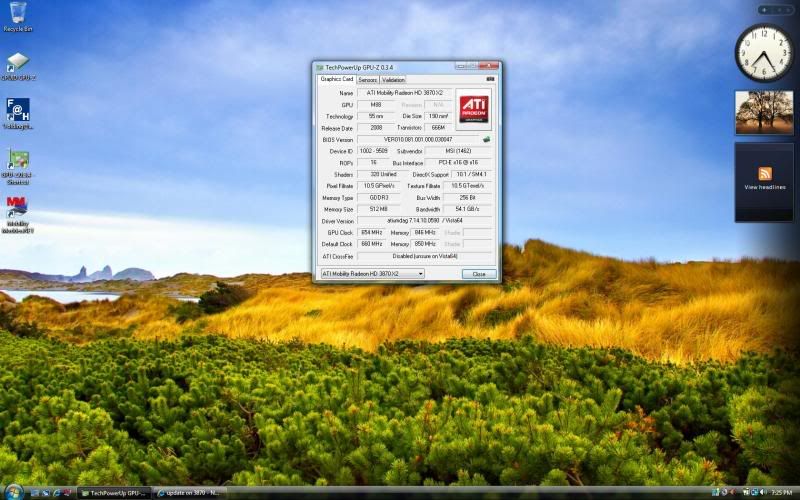Click the Memory Type field showing GDDR3
Screen dimensions: 800x500
[379, 198]
